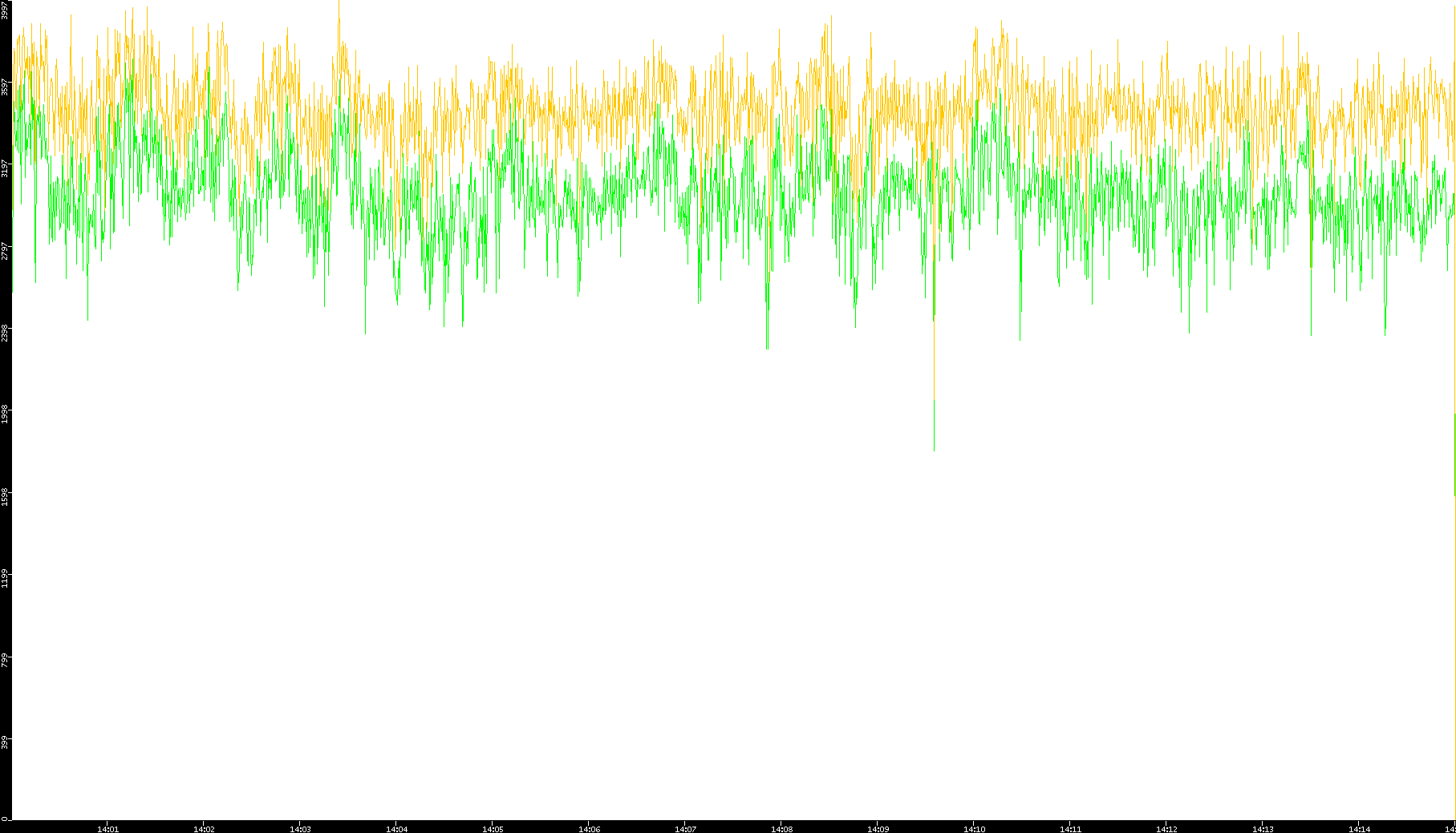Click the 14:13 time label
This screenshot has width=1456, height=833.
point(1263,829)
